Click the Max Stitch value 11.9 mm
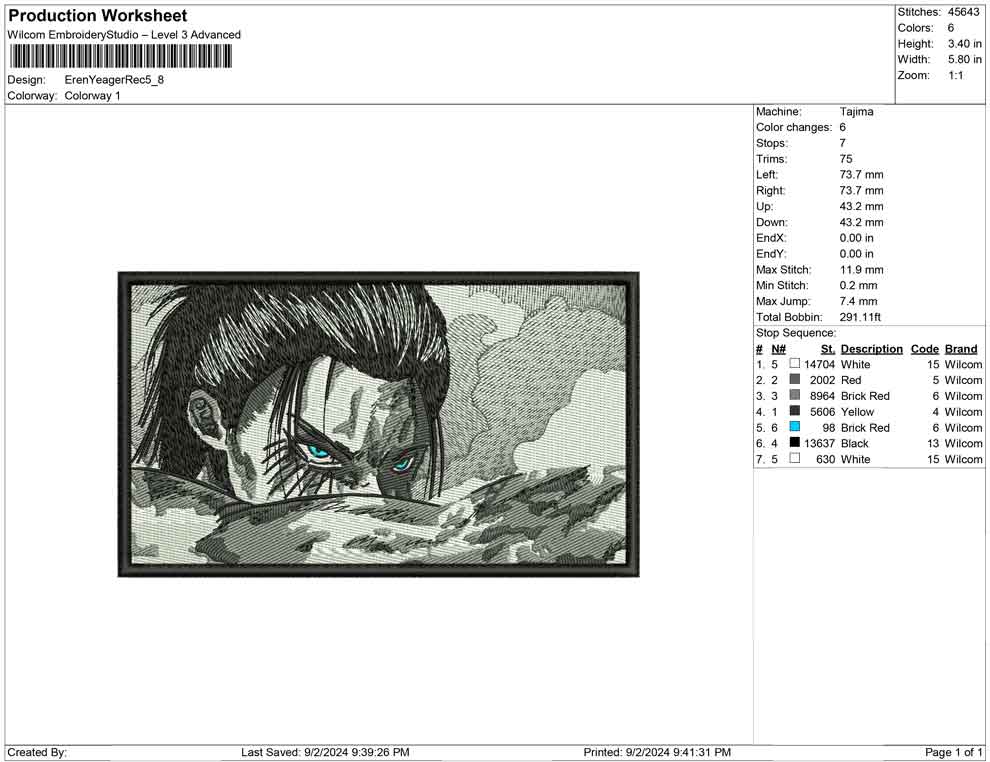This screenshot has height=762, width=990. tap(862, 270)
